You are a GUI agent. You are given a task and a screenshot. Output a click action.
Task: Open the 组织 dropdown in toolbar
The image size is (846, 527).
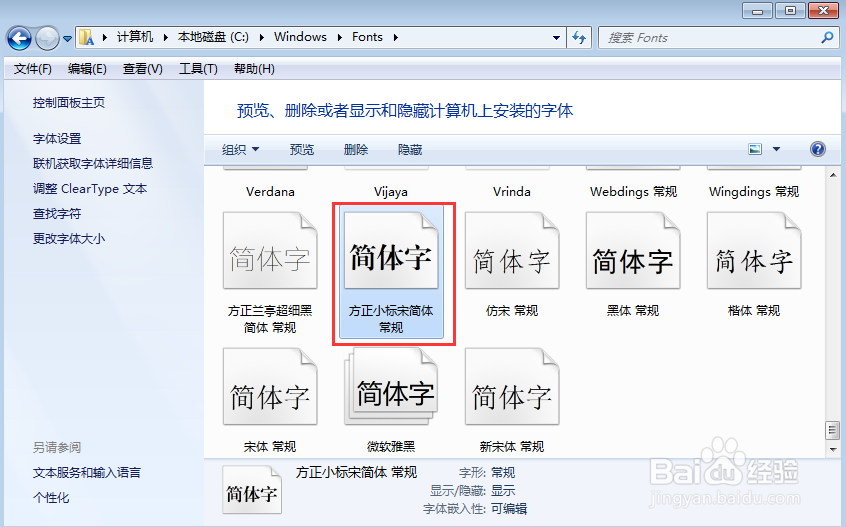240,149
